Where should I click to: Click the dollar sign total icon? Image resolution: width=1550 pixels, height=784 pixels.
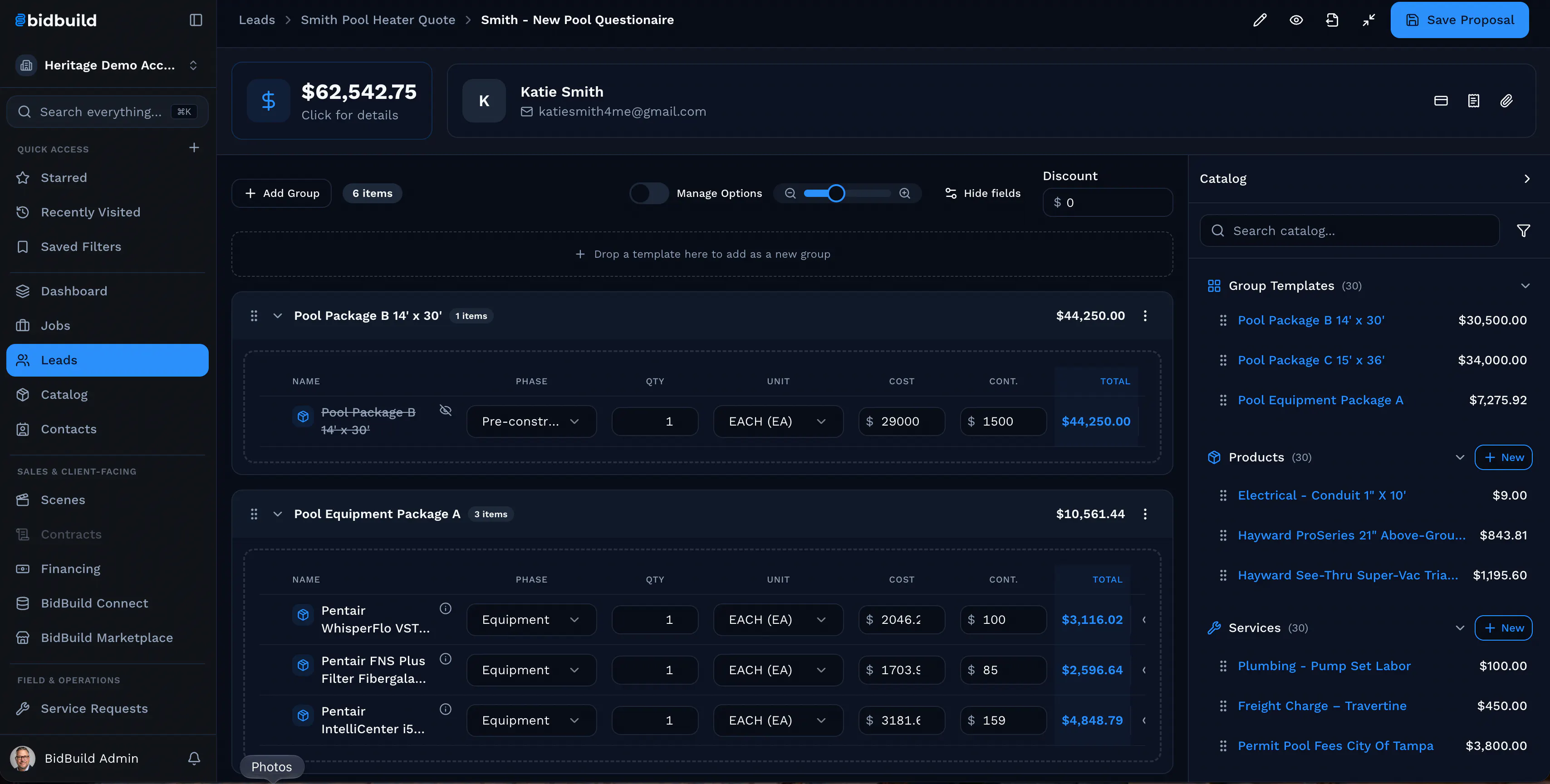click(x=268, y=100)
